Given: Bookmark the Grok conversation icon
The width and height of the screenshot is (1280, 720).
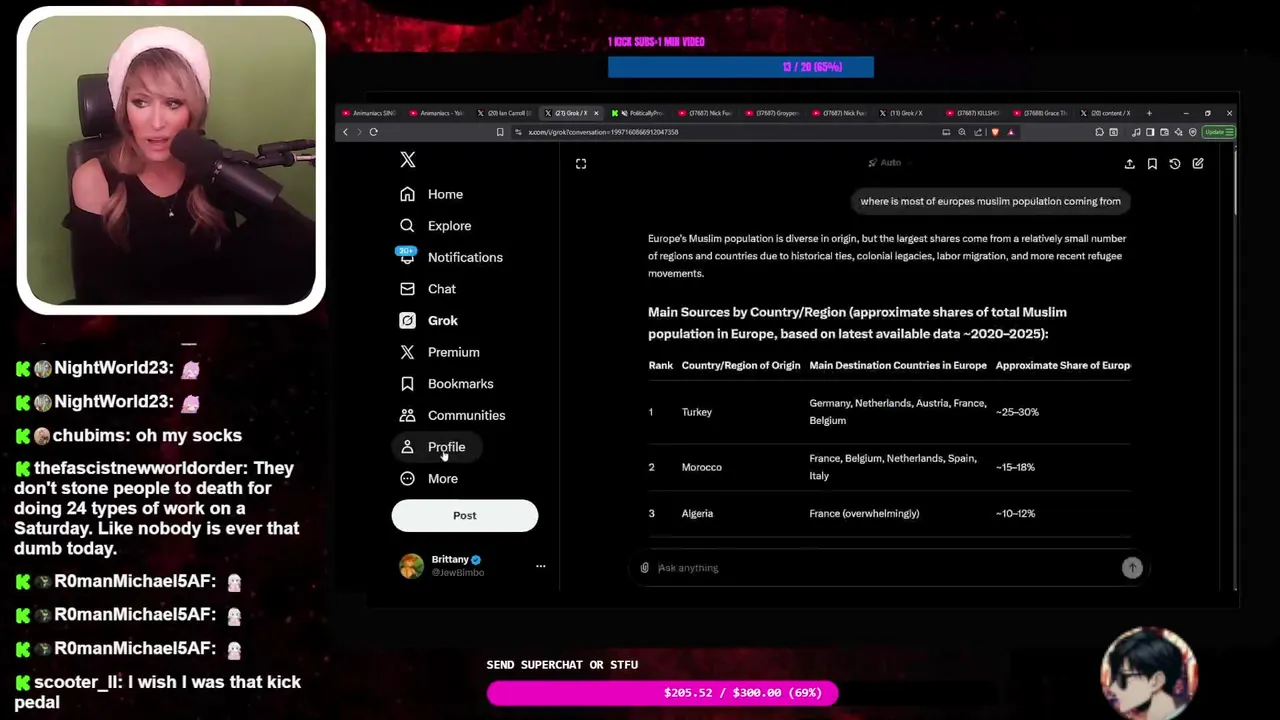Looking at the screenshot, I should (x=1152, y=163).
